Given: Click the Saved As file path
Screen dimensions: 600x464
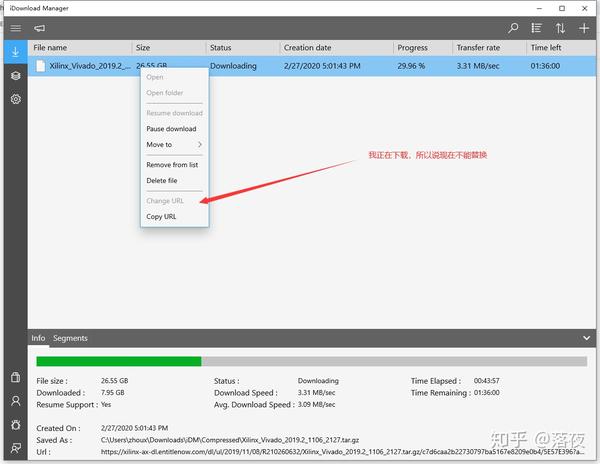Looking at the screenshot, I should click(x=230, y=440).
